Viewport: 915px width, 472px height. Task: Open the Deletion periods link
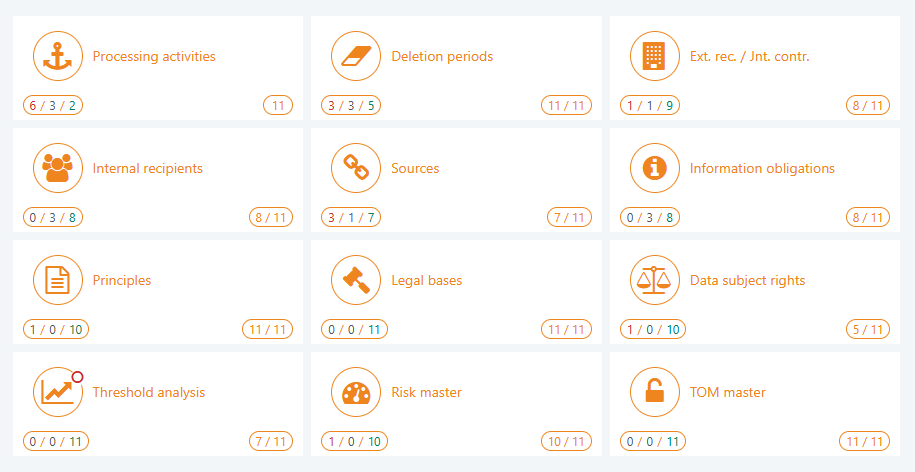442,57
